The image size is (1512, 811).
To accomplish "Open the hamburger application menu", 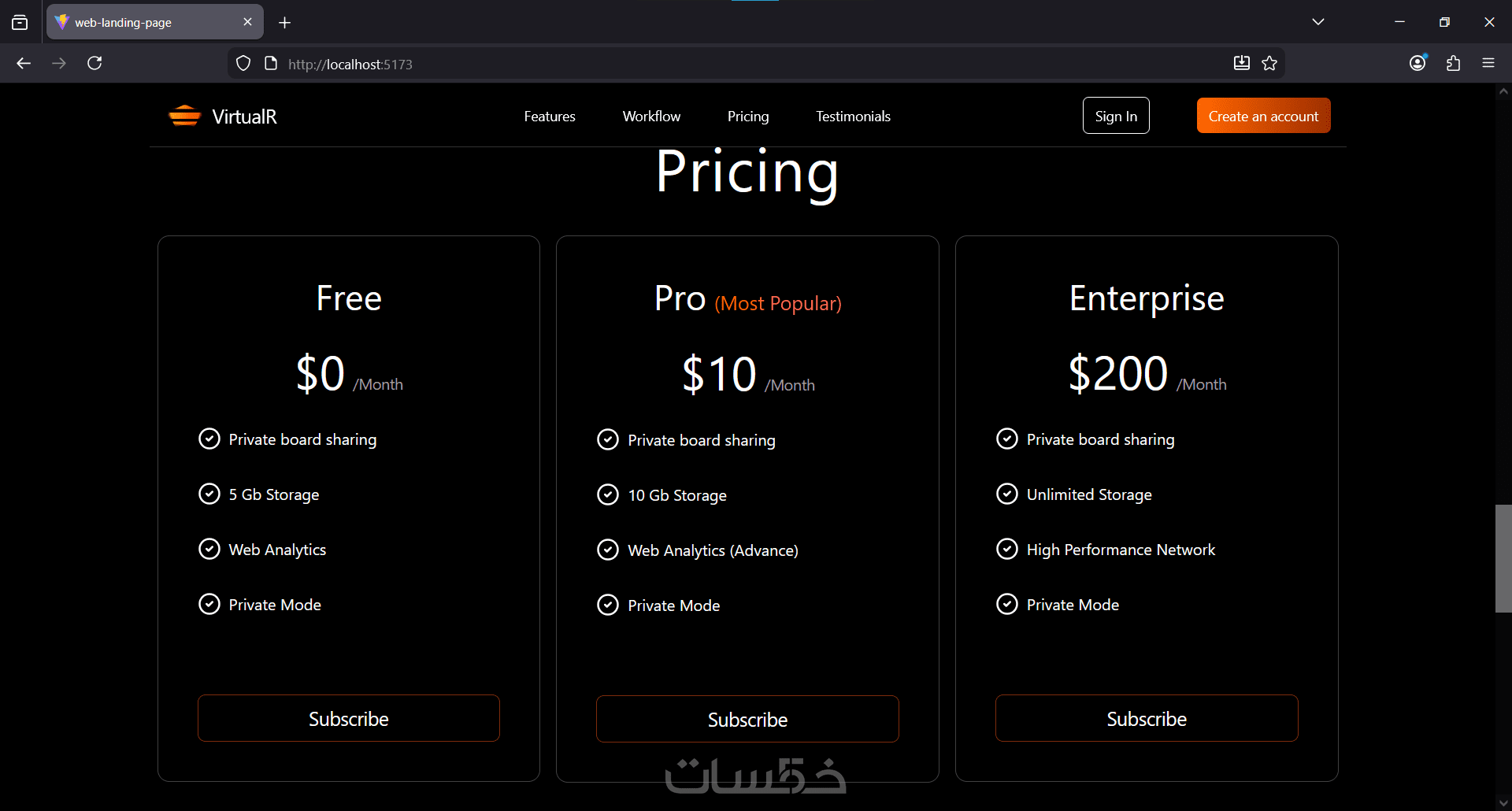I will pyautogui.click(x=1488, y=63).
